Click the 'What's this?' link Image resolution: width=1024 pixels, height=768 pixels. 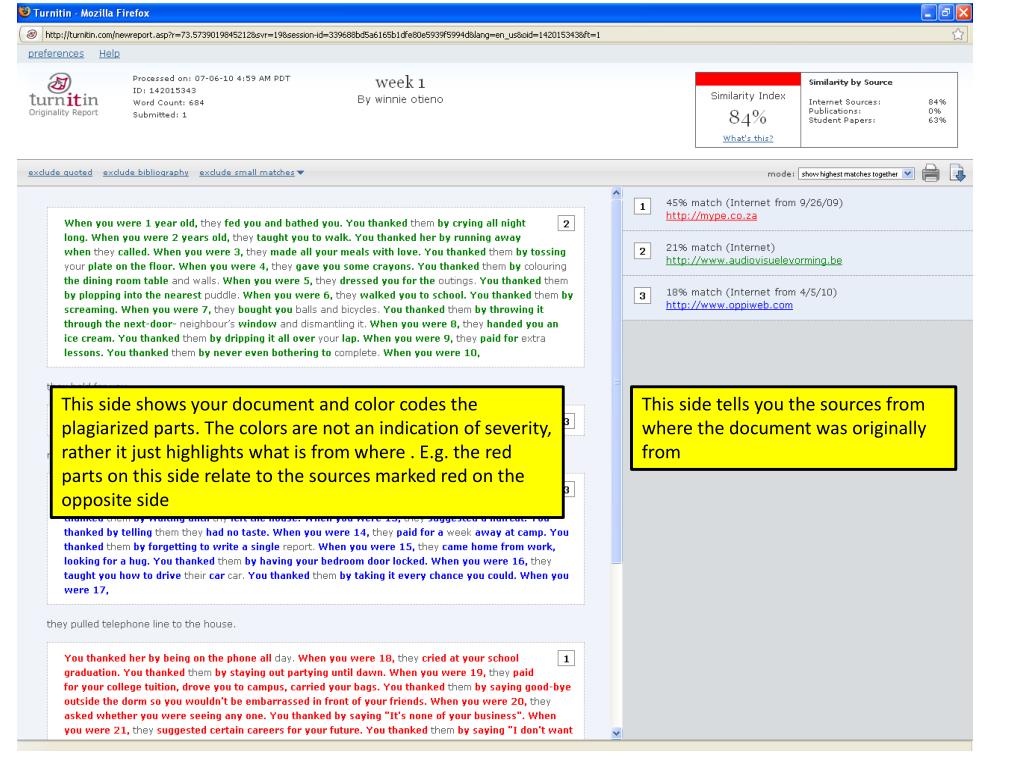[x=748, y=138]
